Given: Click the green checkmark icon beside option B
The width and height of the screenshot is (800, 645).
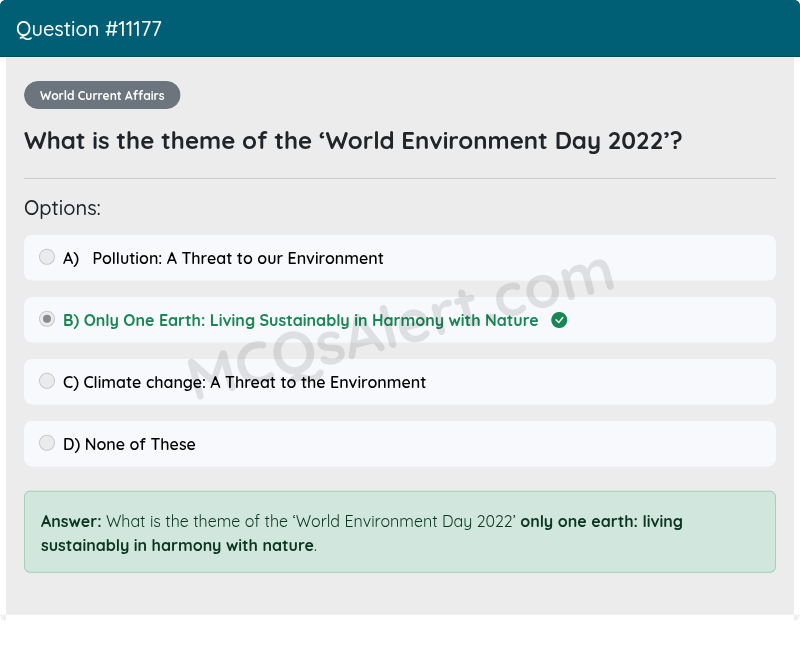Looking at the screenshot, I should [559, 320].
